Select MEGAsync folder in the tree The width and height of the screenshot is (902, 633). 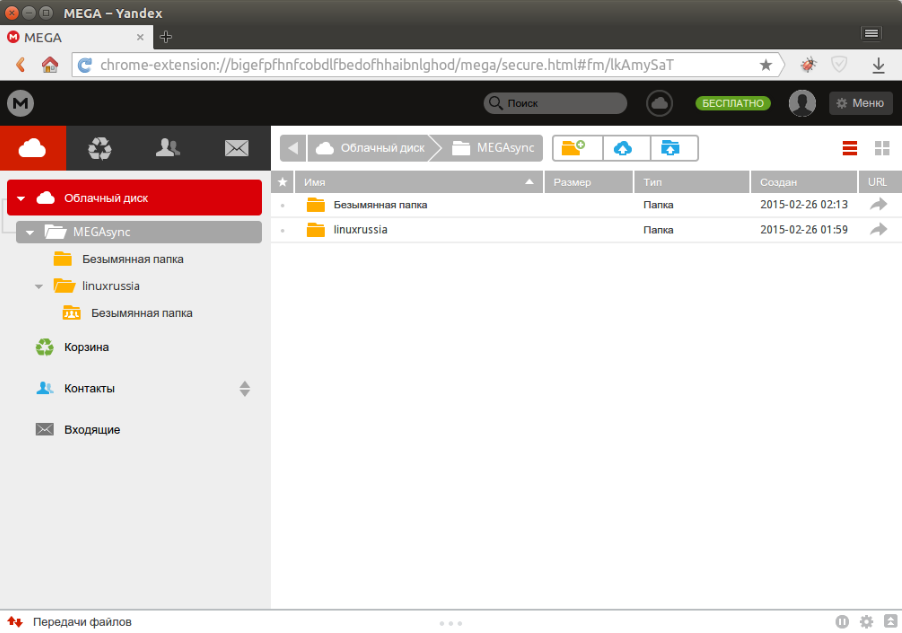[139, 232]
